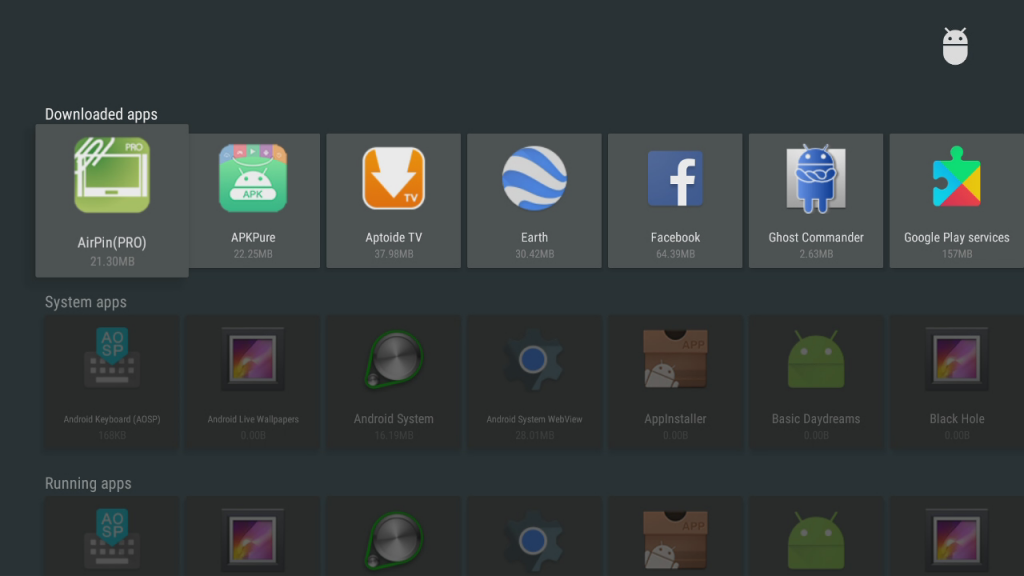Viewport: 1024px width, 576px height.
Task: Select live wallpaper picture icon in Running apps
Action: pos(253,539)
